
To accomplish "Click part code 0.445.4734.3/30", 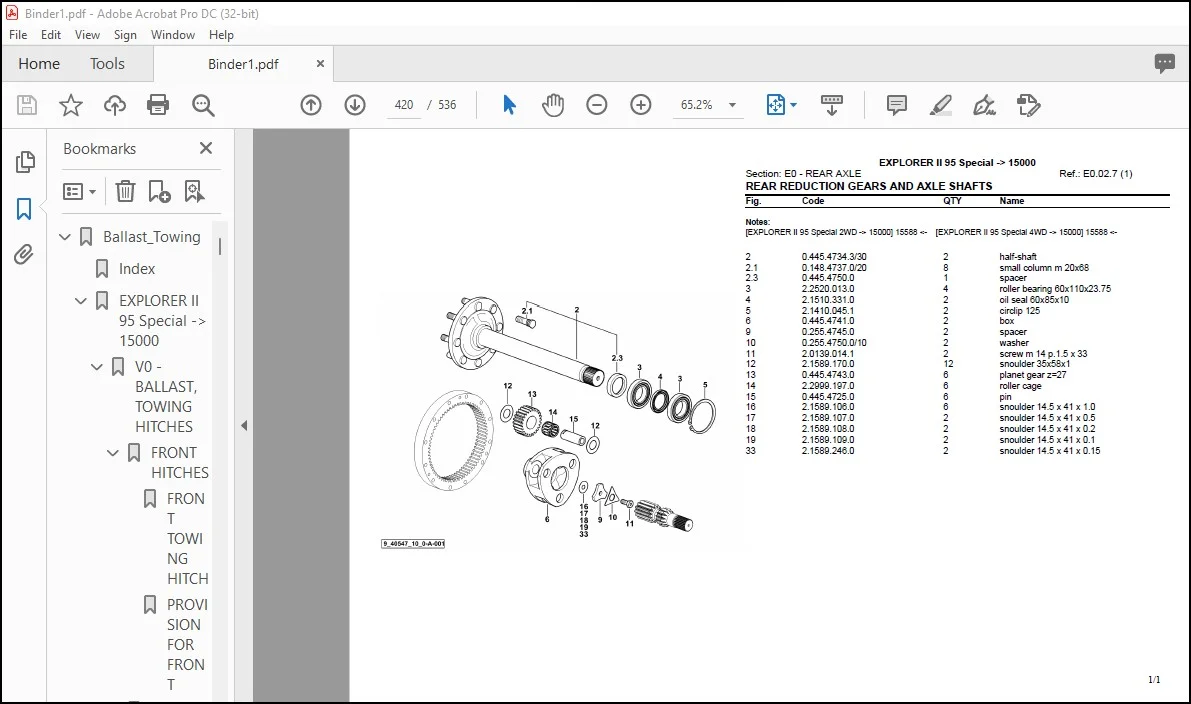I will [x=834, y=257].
